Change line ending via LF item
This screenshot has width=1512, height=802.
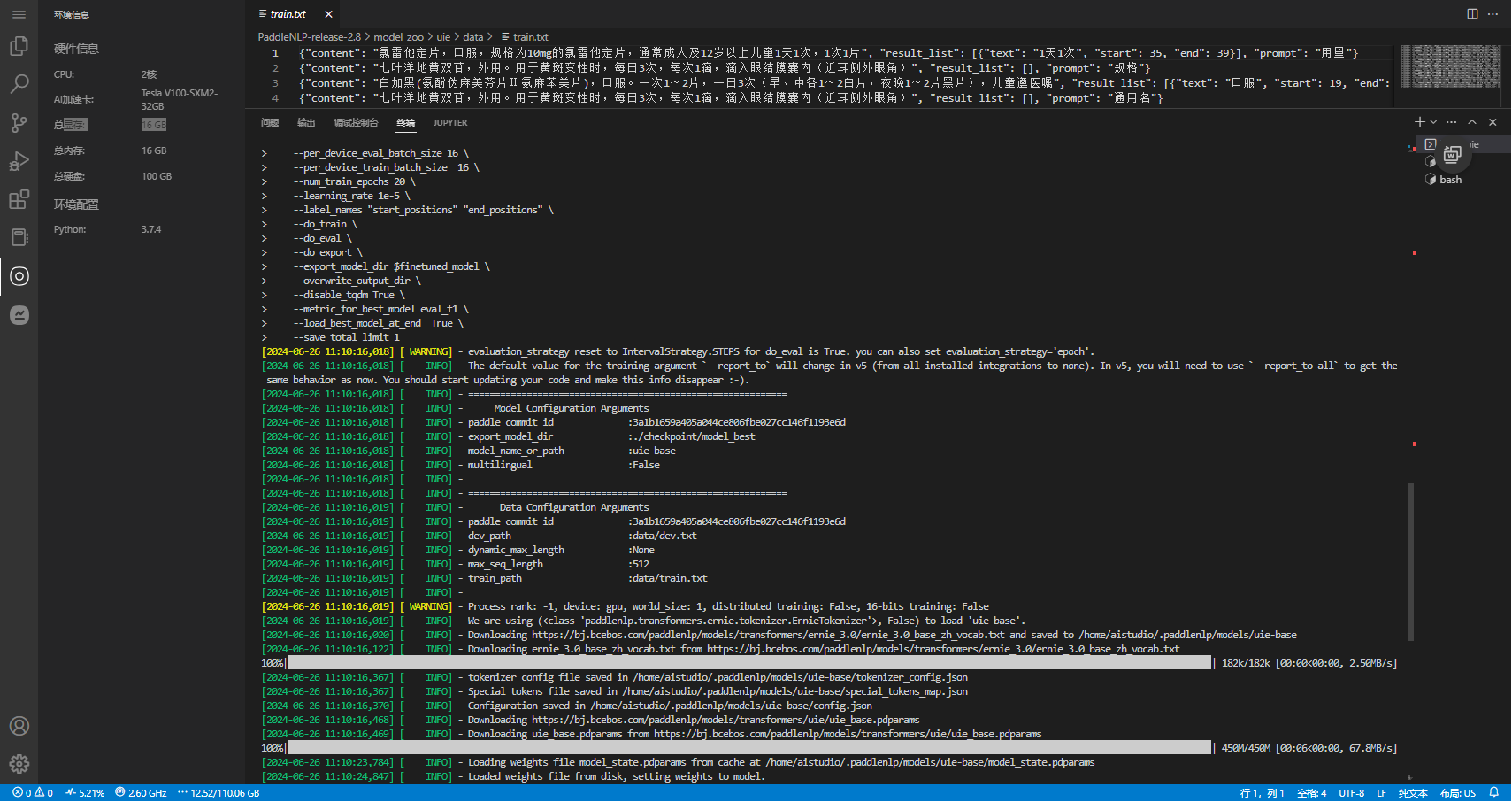(x=1381, y=793)
